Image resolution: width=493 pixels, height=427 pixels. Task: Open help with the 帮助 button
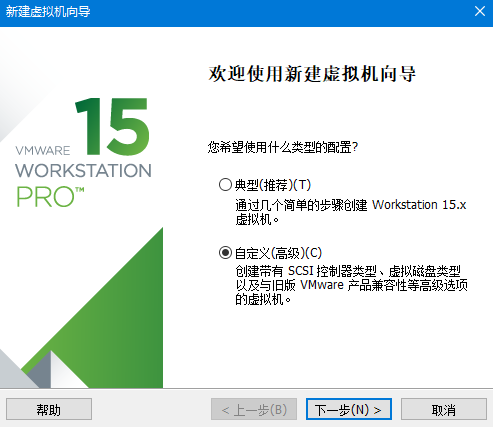49,409
